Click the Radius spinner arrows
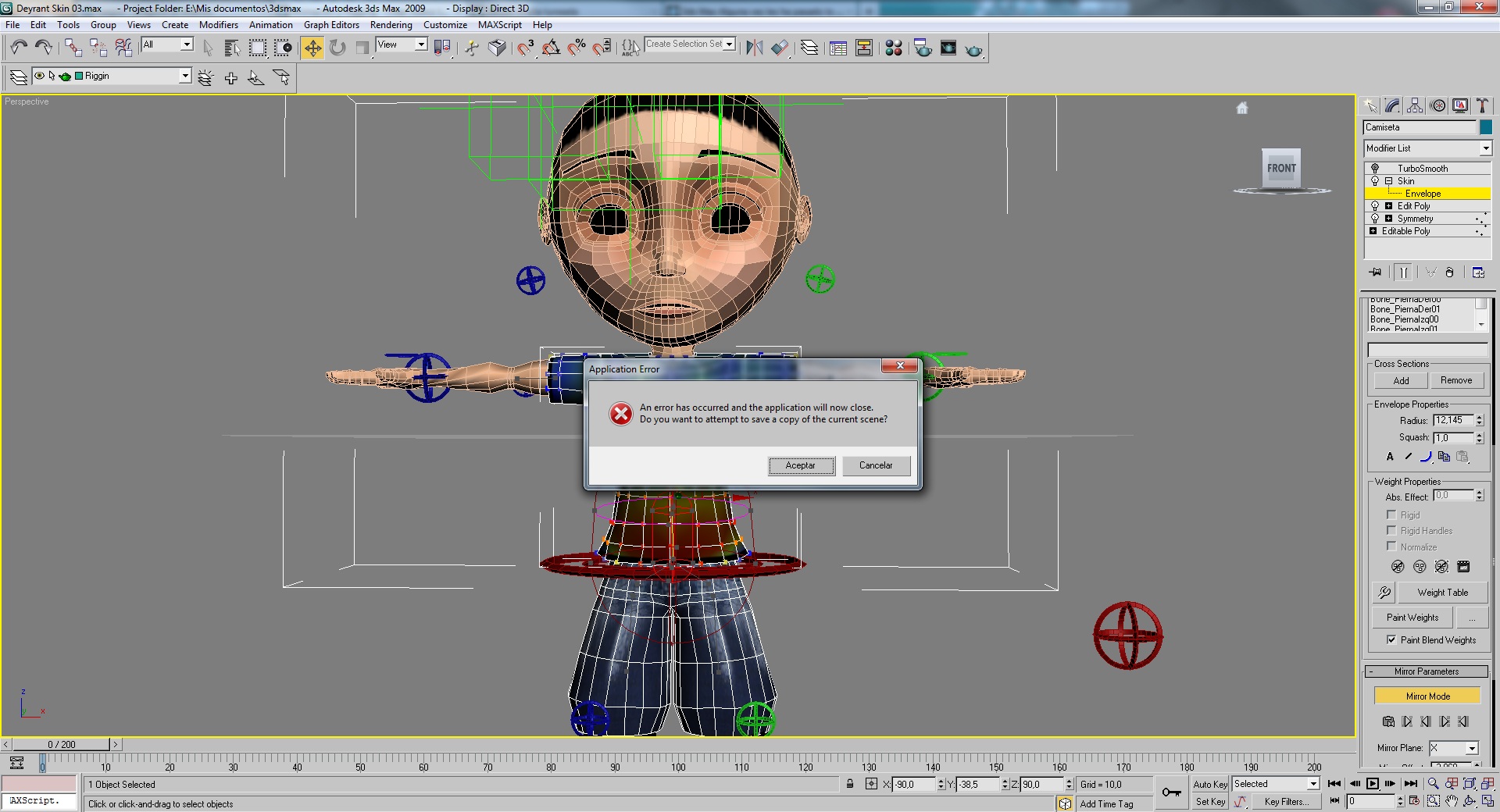The width and height of the screenshot is (1500, 812). point(1479,420)
